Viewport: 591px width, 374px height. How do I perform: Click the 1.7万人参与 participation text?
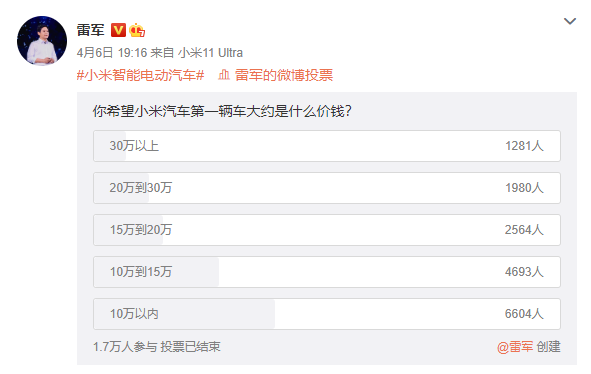click(125, 347)
